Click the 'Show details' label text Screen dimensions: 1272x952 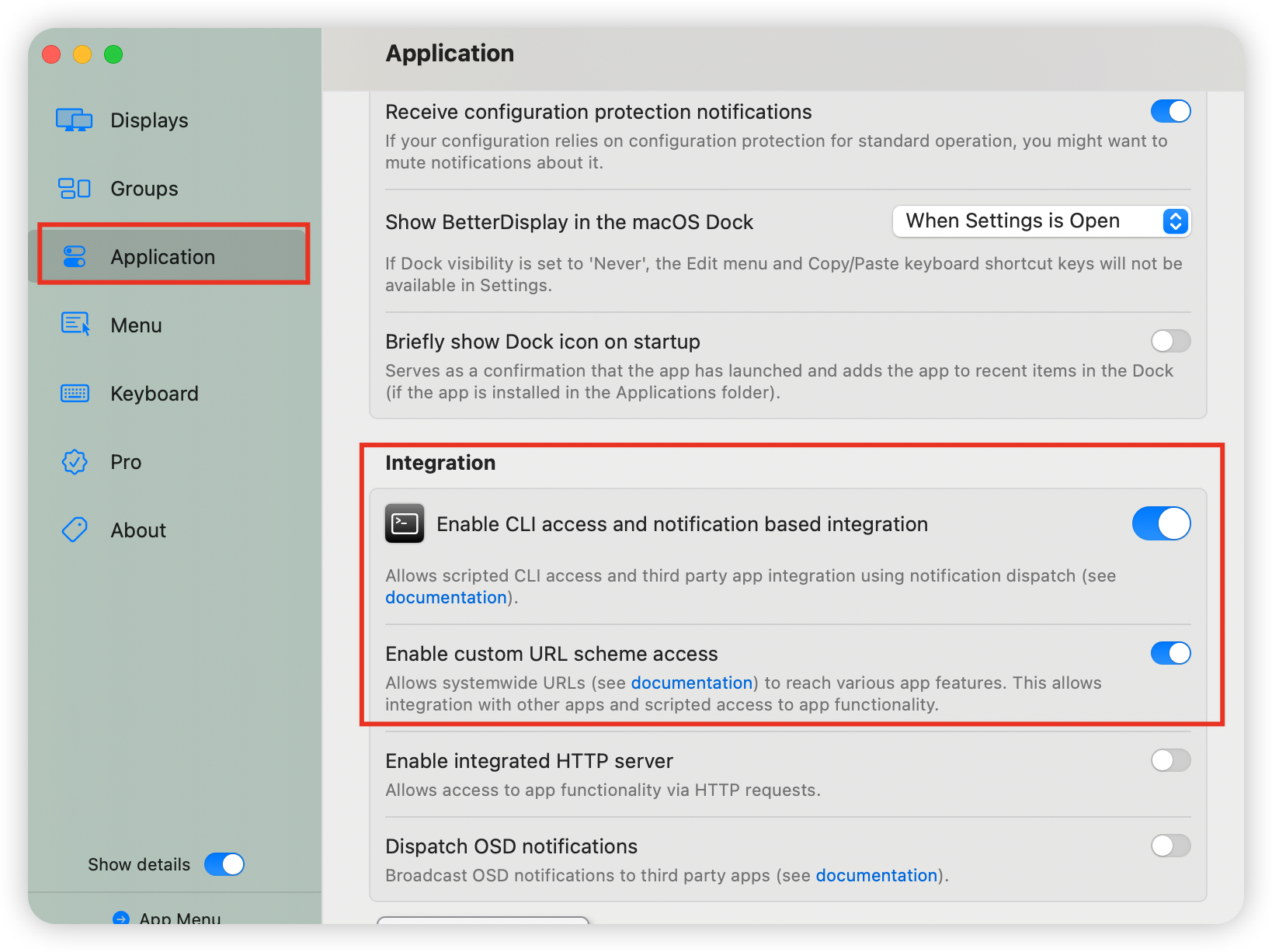(139, 864)
